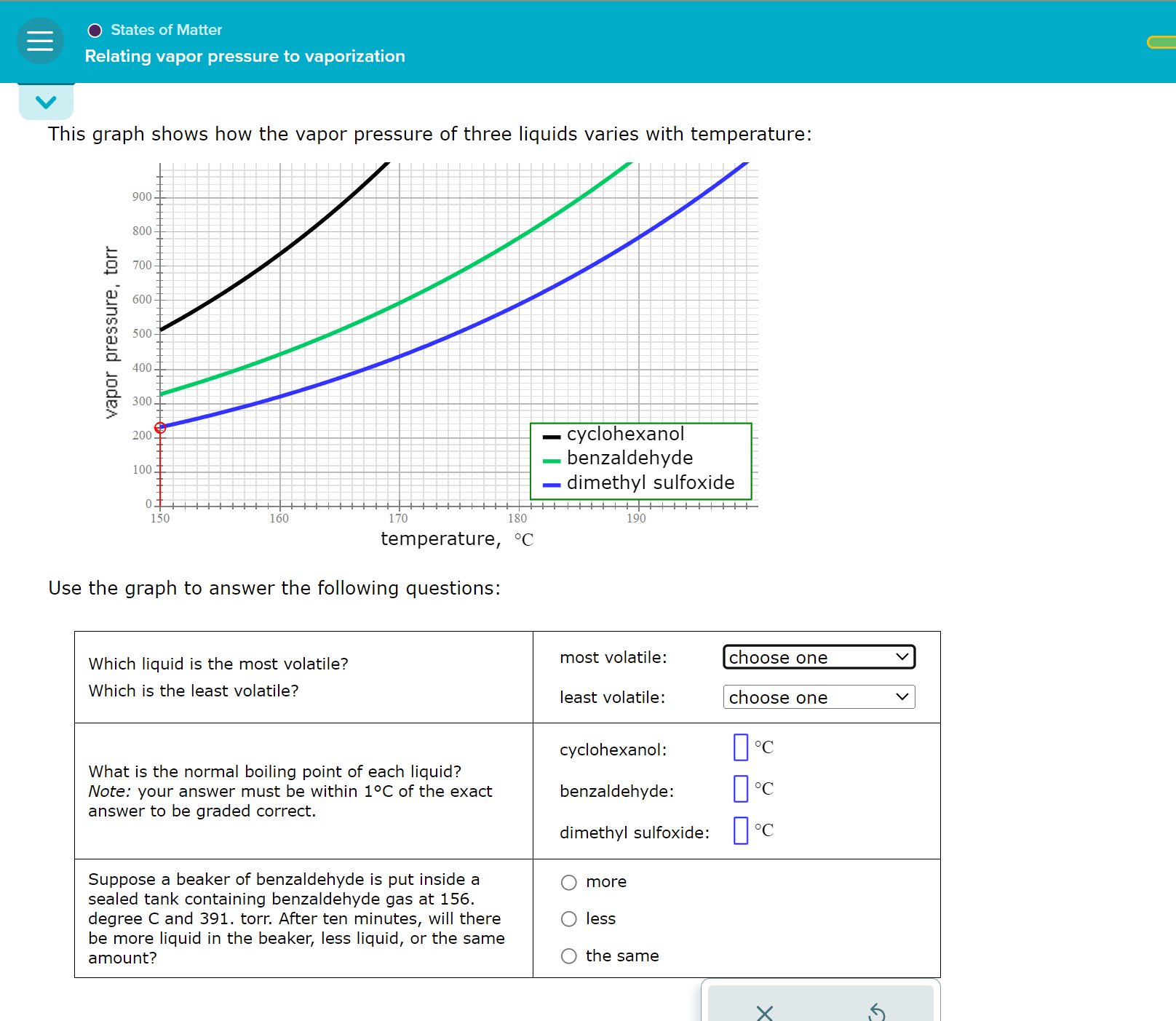Click the dimethyl sulfoxide legend entry
Image resolution: width=1176 pixels, height=1021 pixels.
pos(638,483)
